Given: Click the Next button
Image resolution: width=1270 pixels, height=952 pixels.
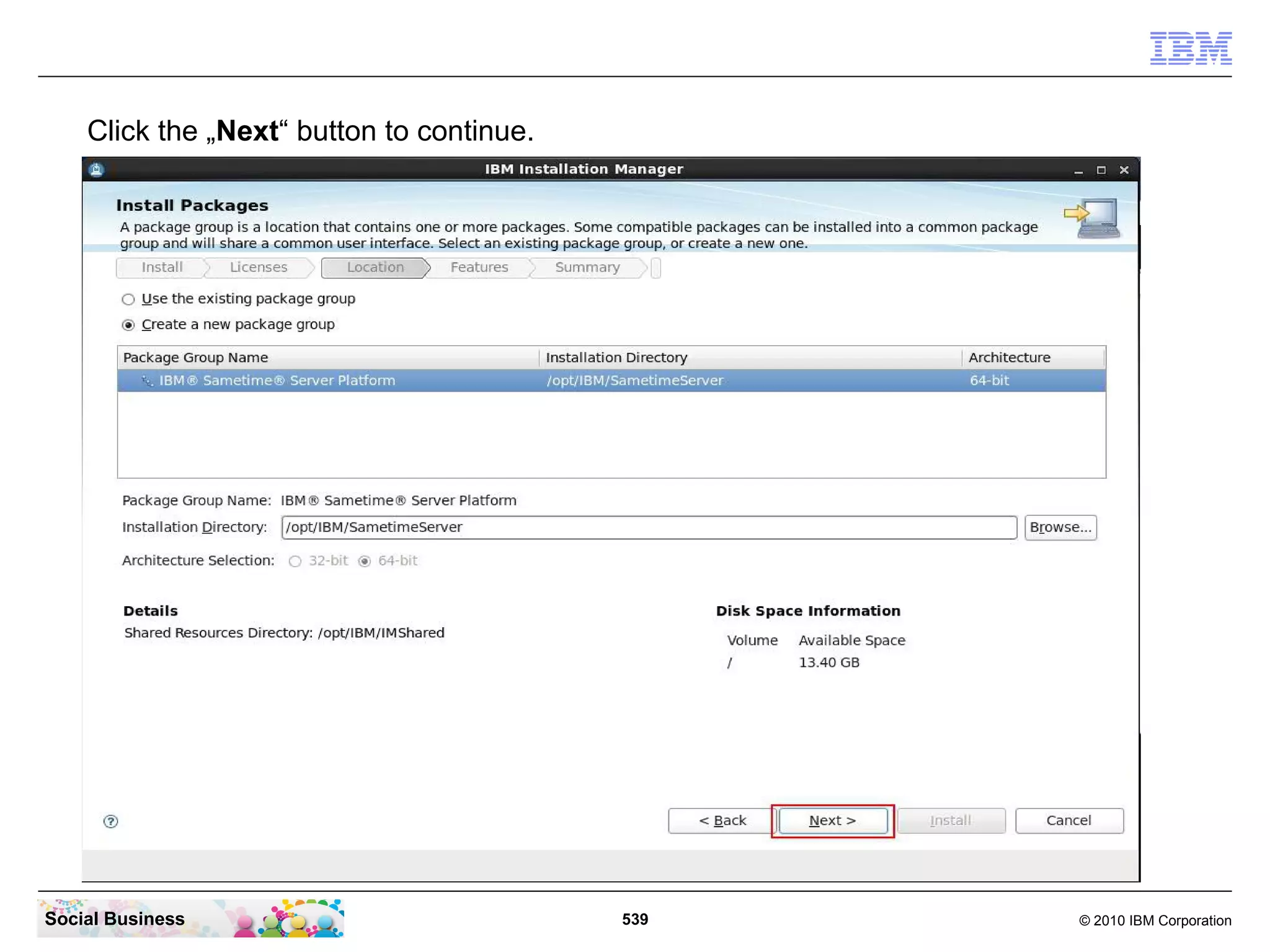Looking at the screenshot, I should (833, 821).
